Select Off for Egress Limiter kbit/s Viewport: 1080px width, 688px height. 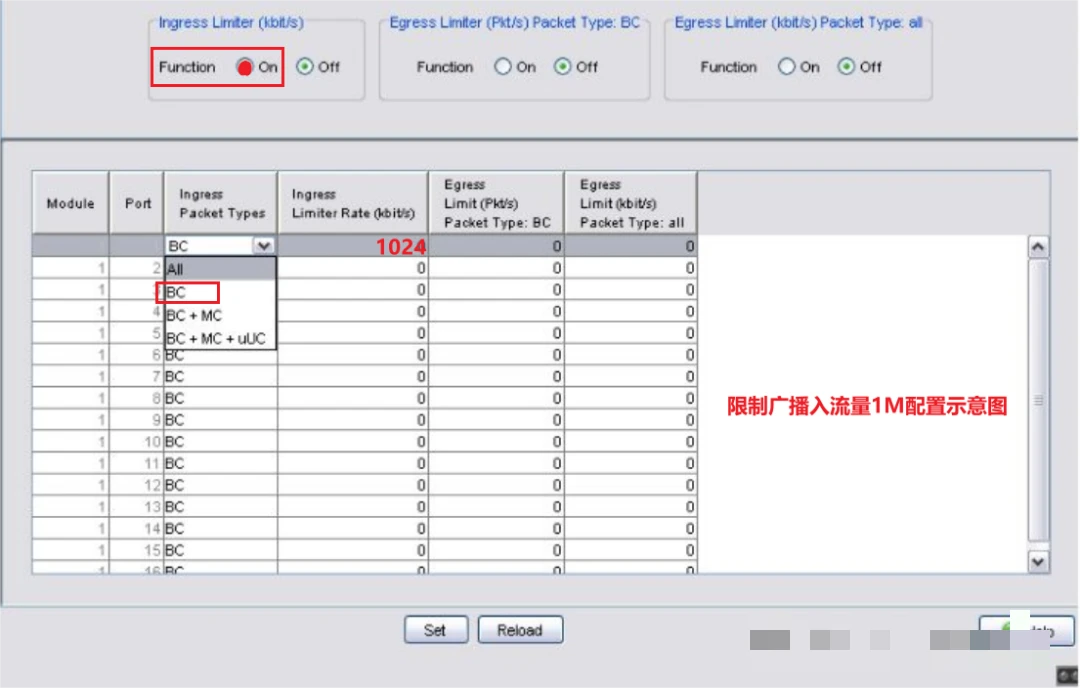point(847,67)
